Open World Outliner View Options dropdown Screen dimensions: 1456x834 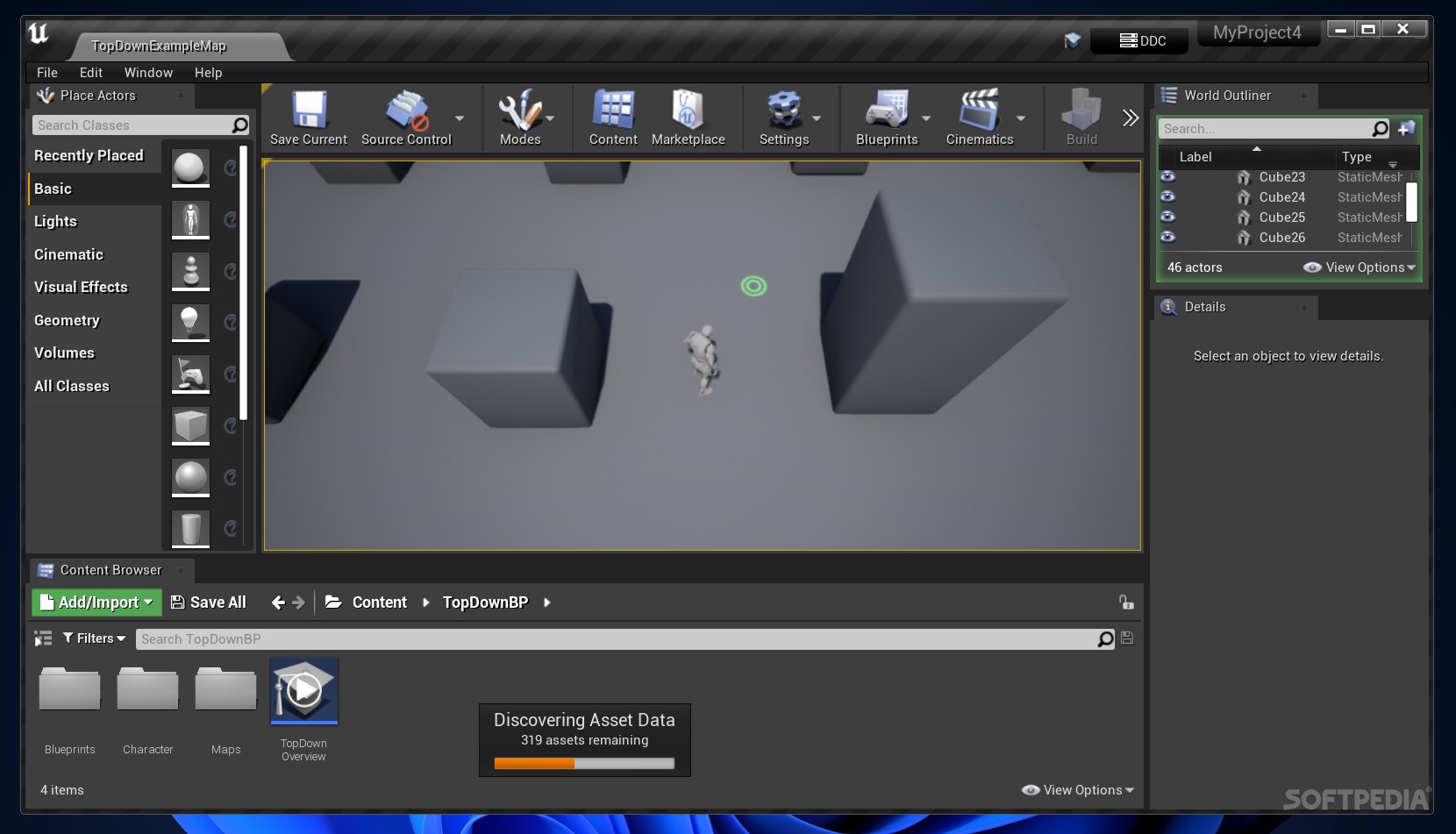pos(1360,267)
